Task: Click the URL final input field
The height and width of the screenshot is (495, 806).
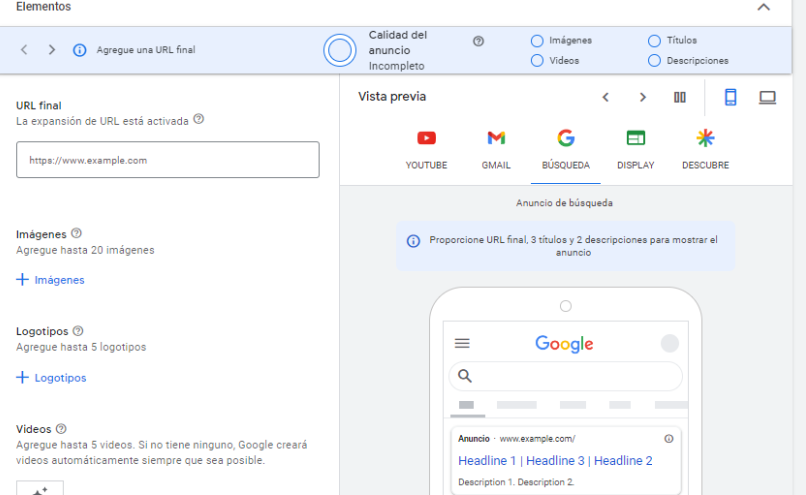Action: point(168,160)
